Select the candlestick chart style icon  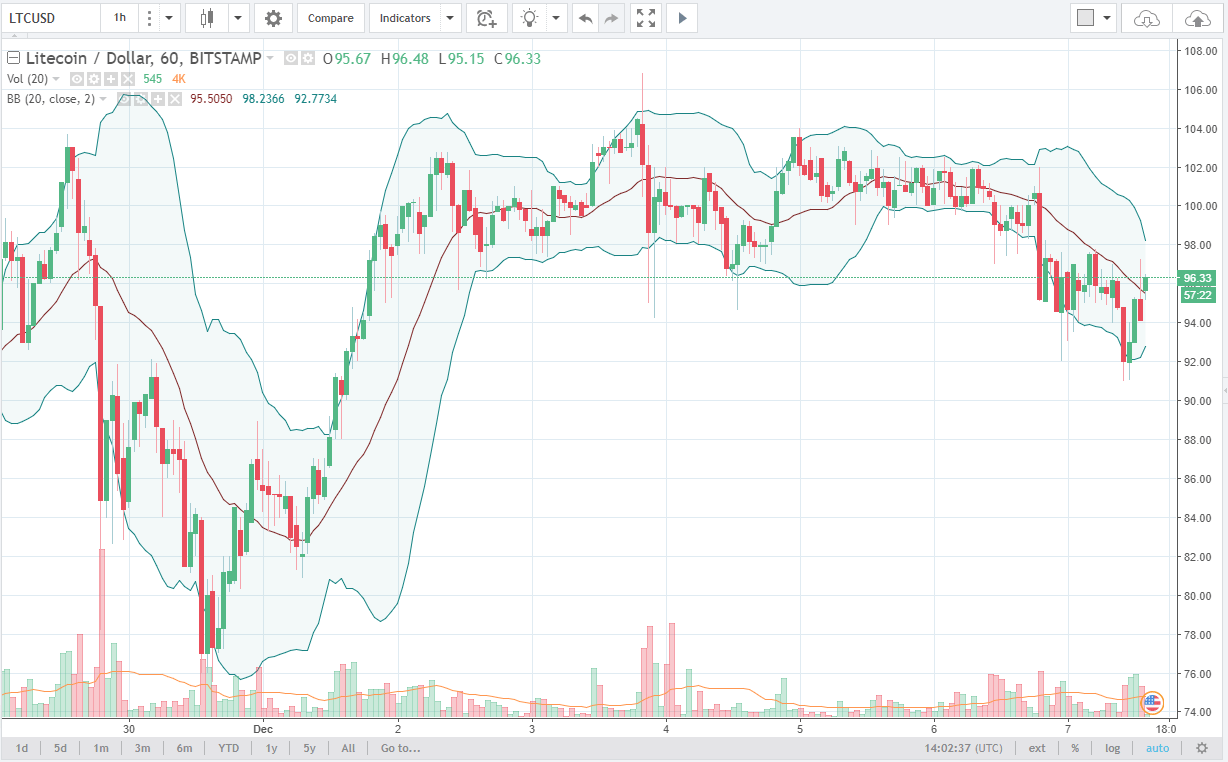pyautogui.click(x=207, y=18)
